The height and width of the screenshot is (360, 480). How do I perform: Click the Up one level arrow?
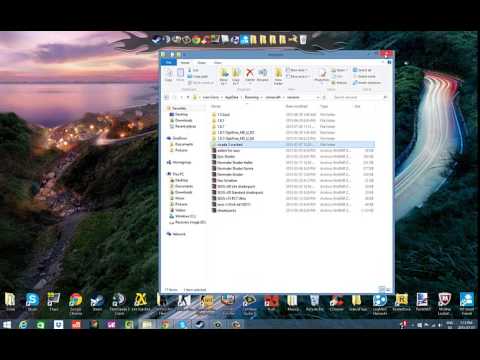tap(188, 97)
